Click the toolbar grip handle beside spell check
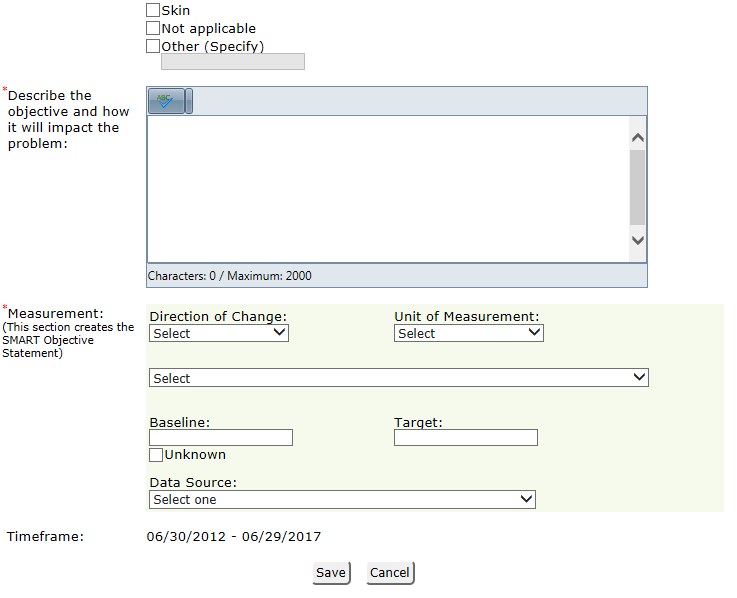Screen dimensions: 737x598 click(188, 101)
